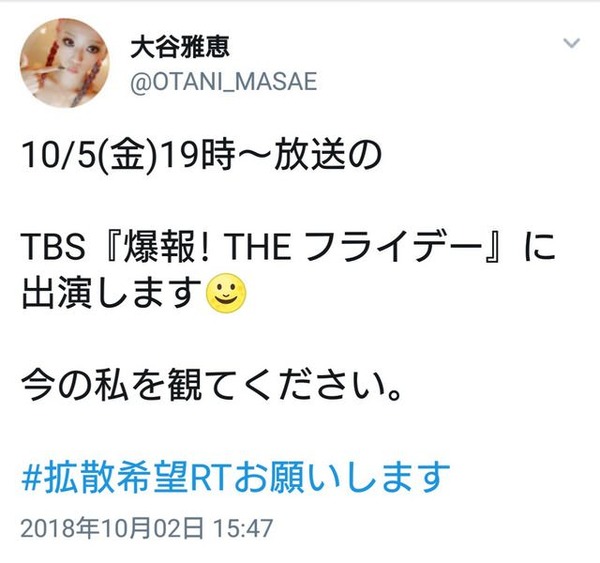
Task: Open the 大谷雅恵 profile avatar photo
Action: 64,63
